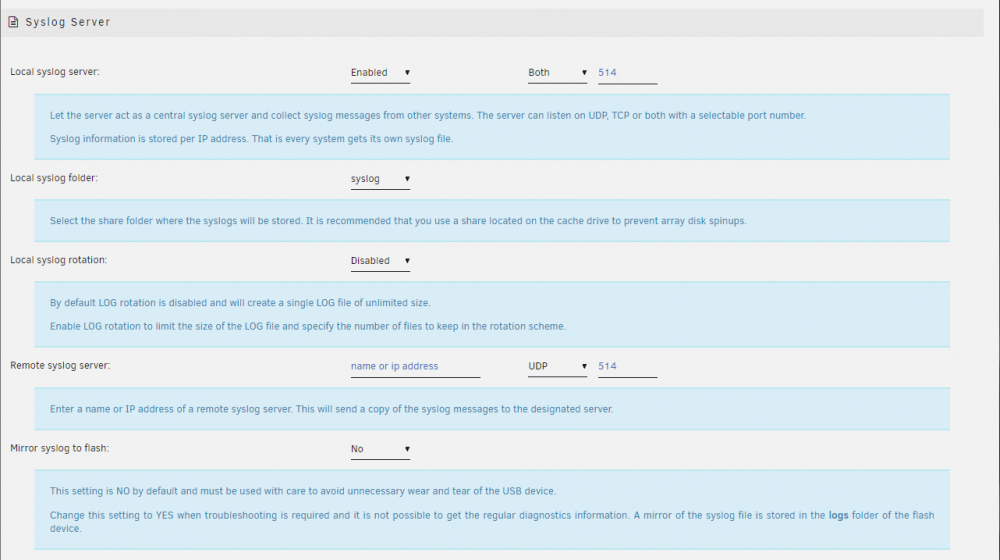Open the Local syslog folder dropdown
This screenshot has width=1000, height=560.
pyautogui.click(x=380, y=179)
